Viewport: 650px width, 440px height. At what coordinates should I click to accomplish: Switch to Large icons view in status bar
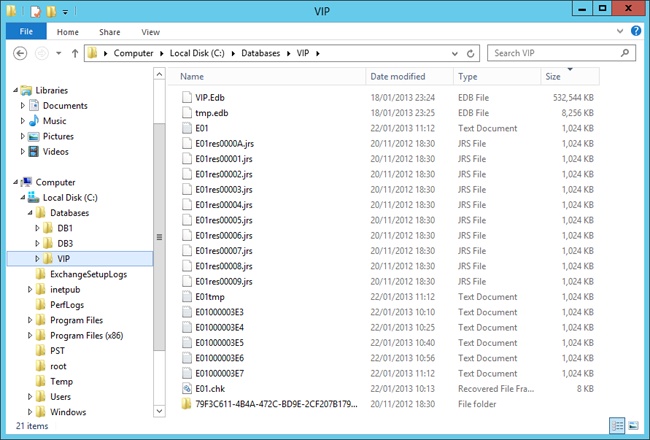(633, 426)
